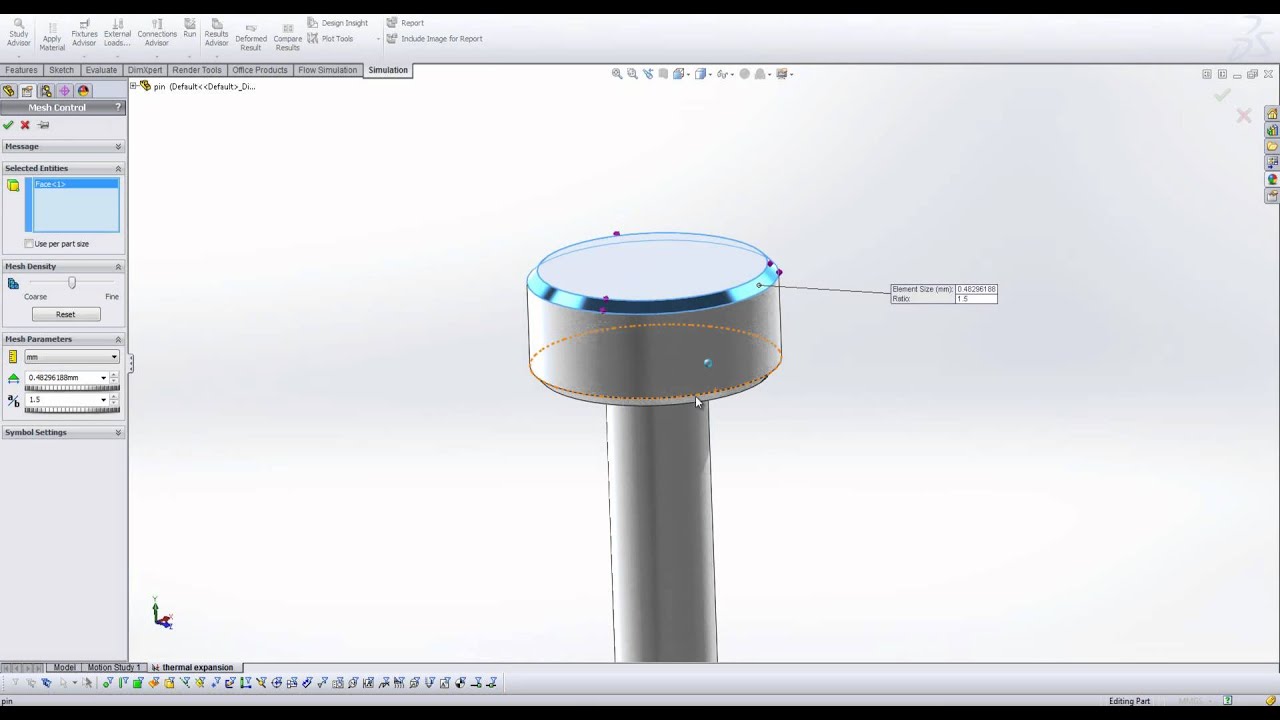Open the Study Advisor tool
This screenshot has height=720, width=1280.
[18, 32]
